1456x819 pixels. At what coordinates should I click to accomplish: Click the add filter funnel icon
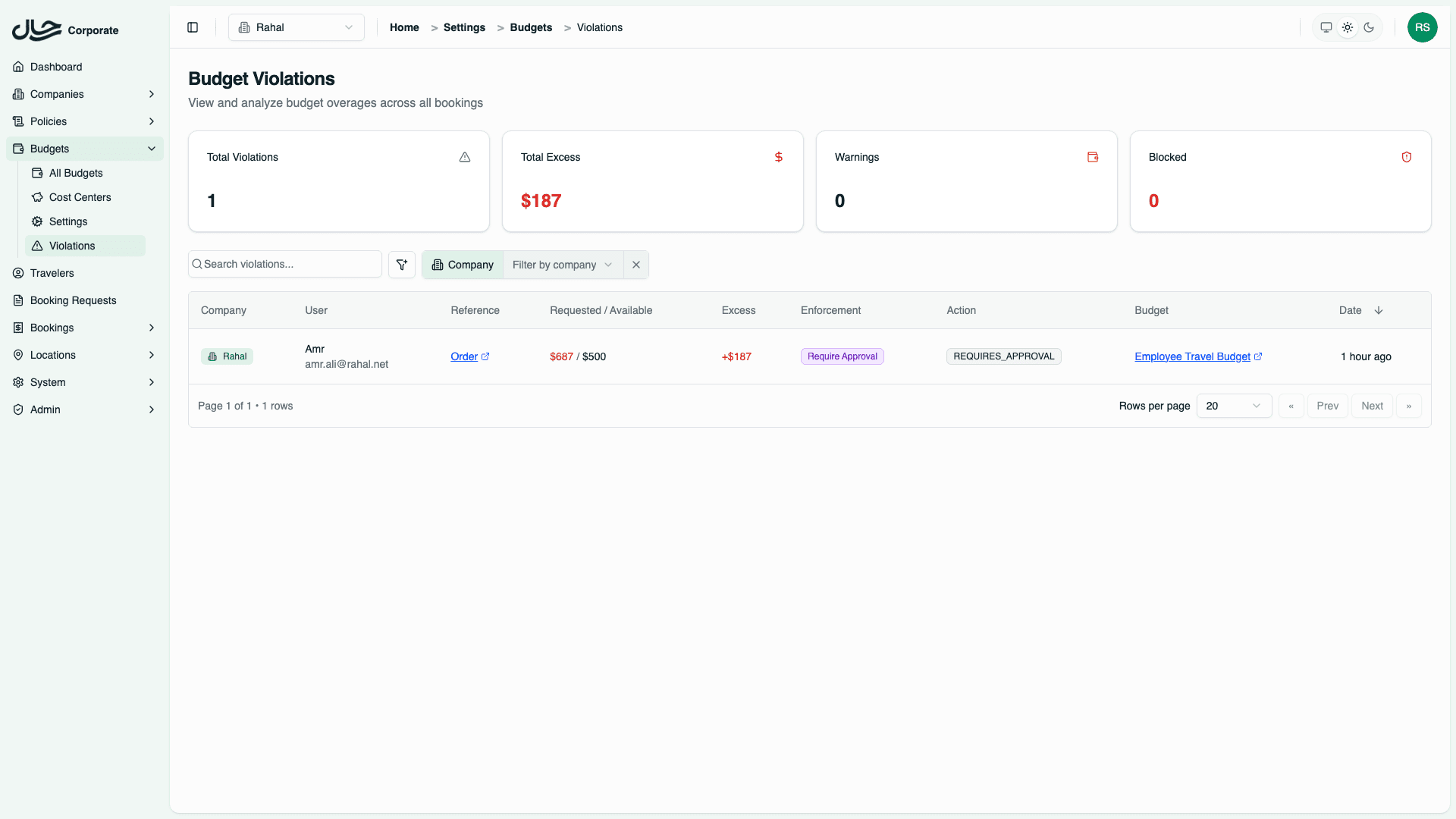(402, 265)
